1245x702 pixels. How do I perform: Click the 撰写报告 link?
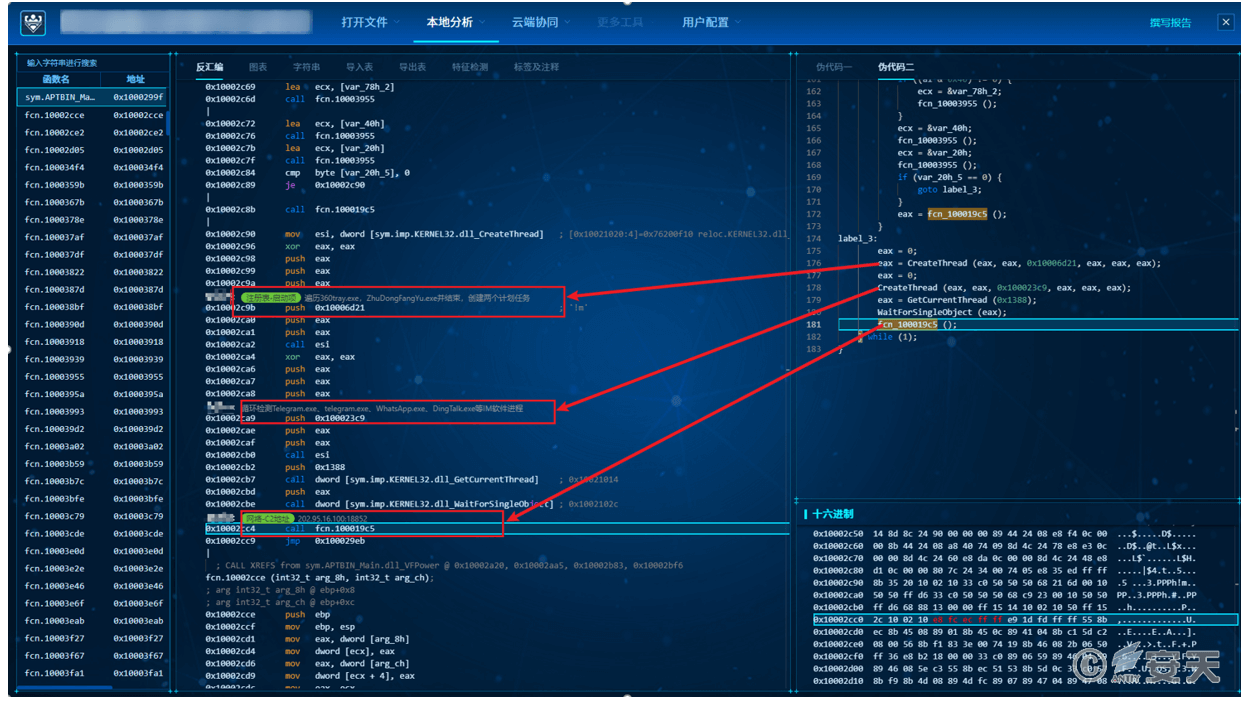click(1170, 23)
